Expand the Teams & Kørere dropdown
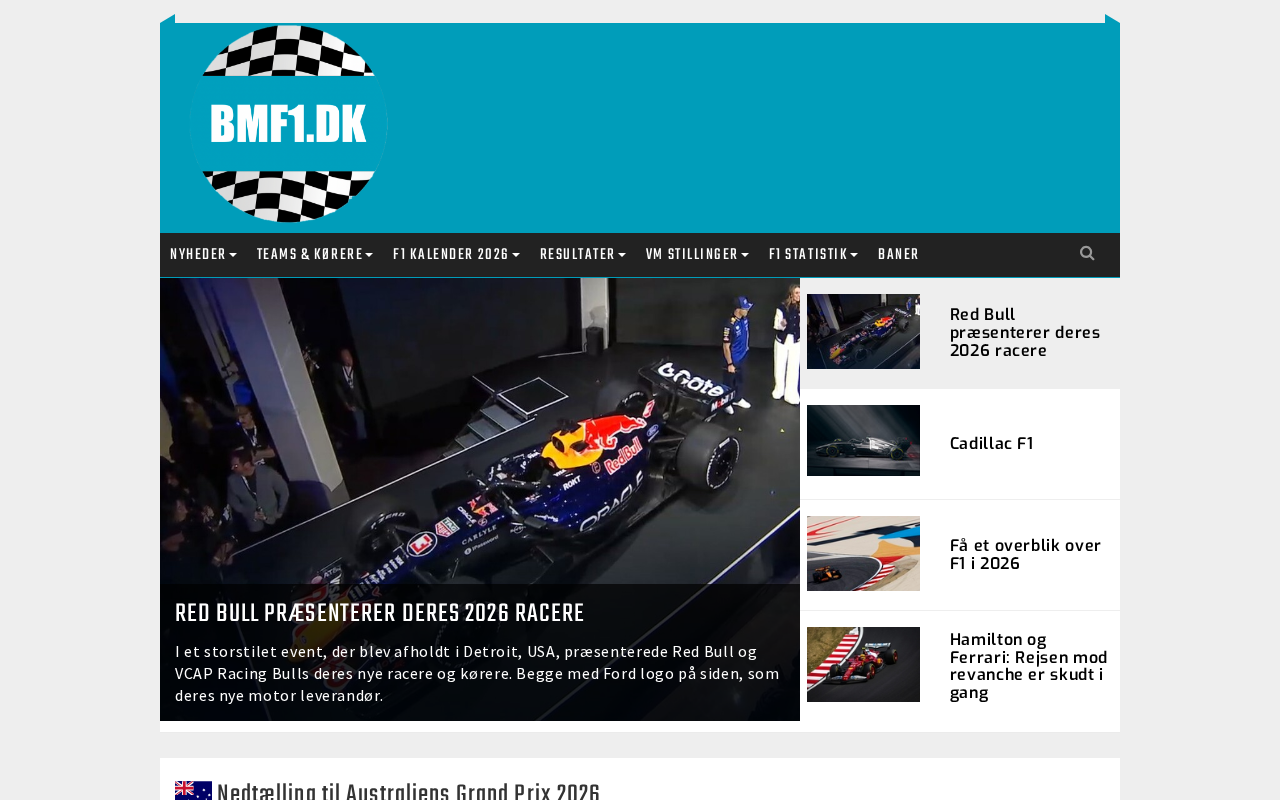Screen dimensions: 1280x800 (x=315, y=255)
